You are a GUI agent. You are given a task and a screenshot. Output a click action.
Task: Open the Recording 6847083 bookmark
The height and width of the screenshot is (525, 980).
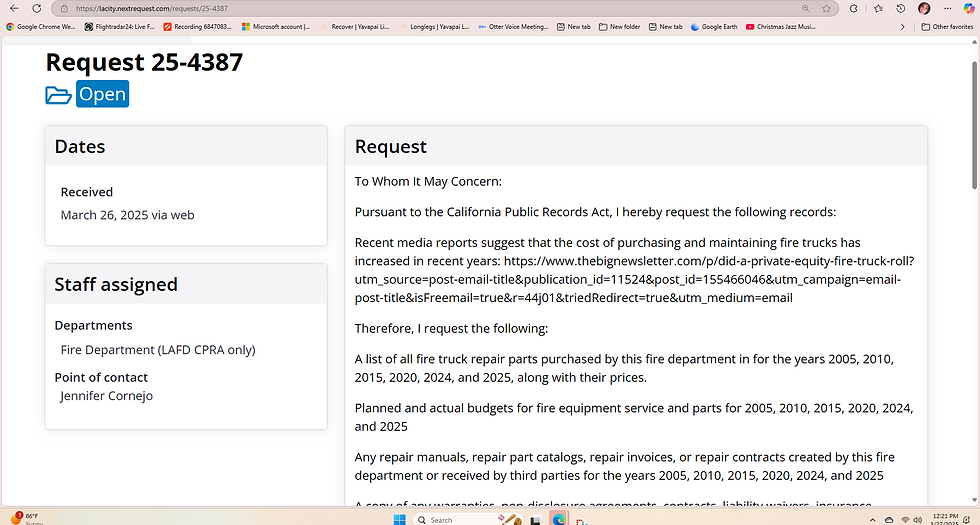point(198,27)
